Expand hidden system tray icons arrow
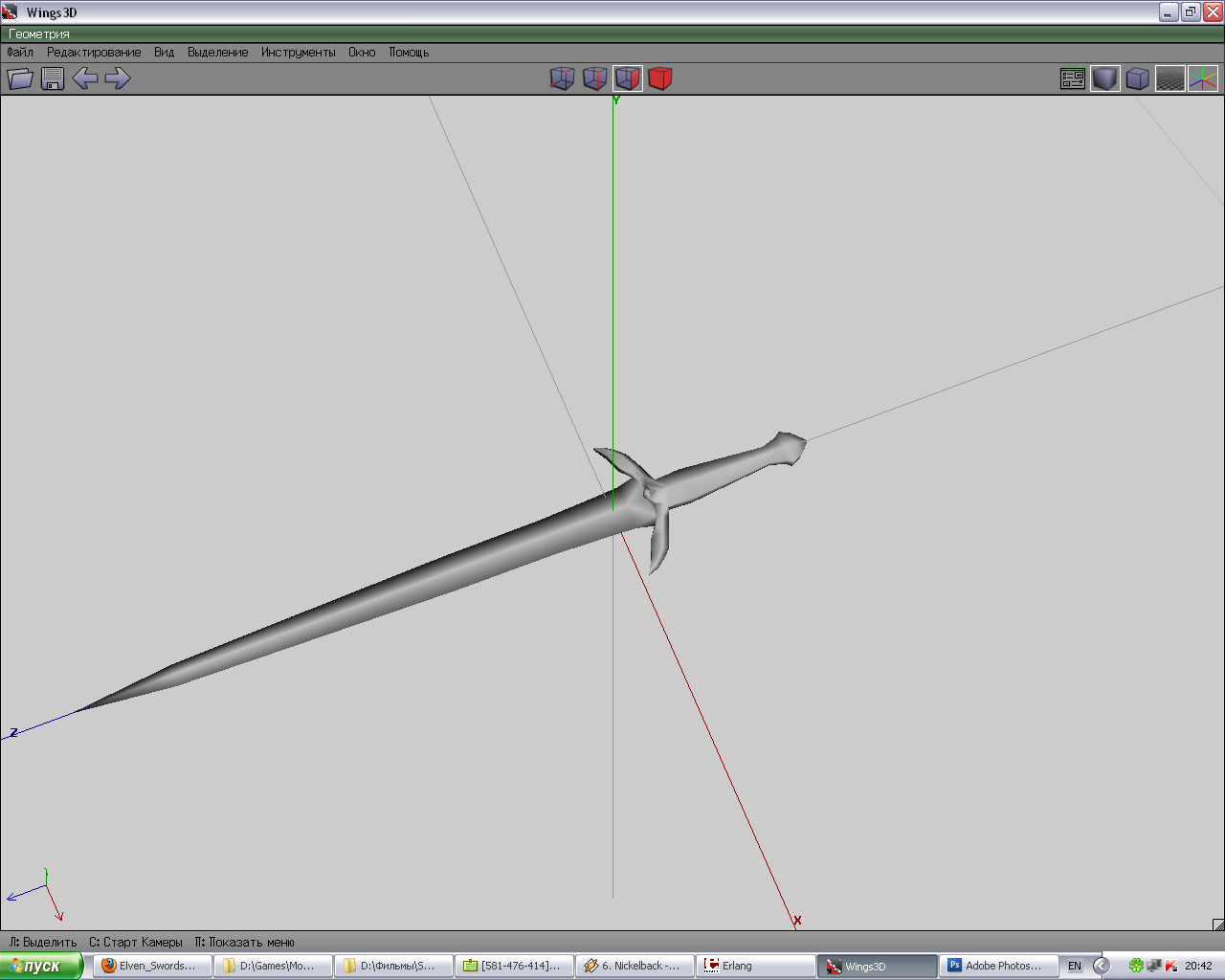The width and height of the screenshot is (1225, 980). pyautogui.click(x=1102, y=966)
